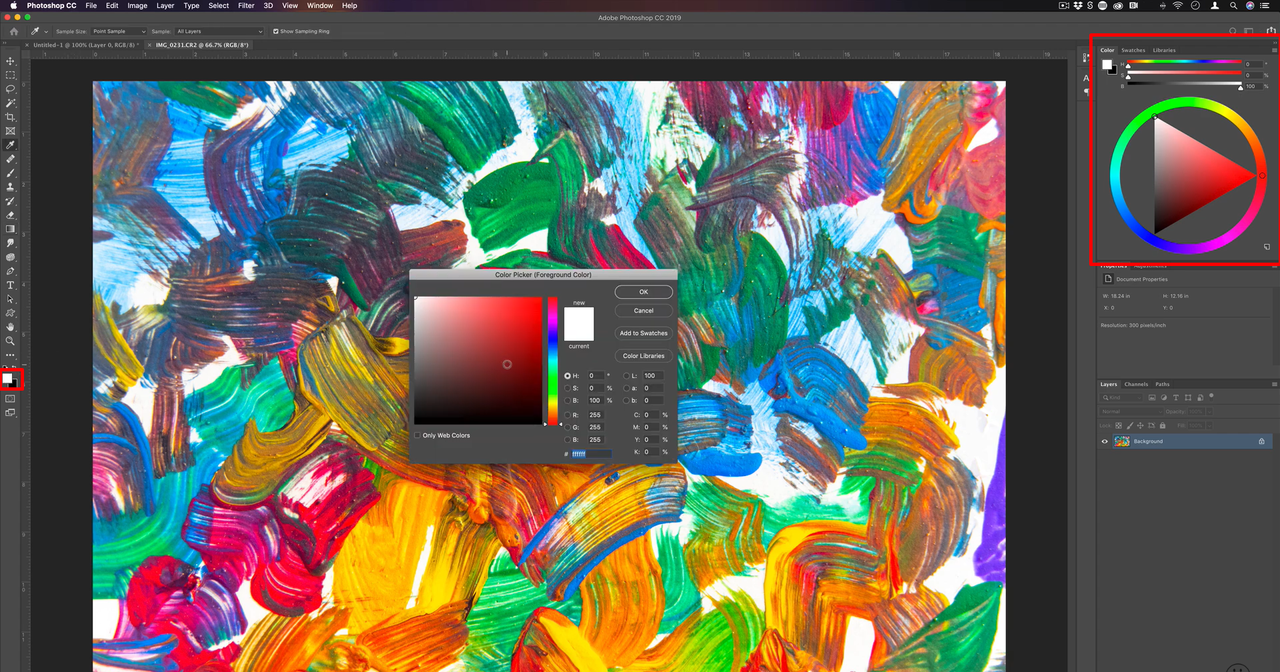Select the Rectangular Marquee tool

tap(11, 75)
